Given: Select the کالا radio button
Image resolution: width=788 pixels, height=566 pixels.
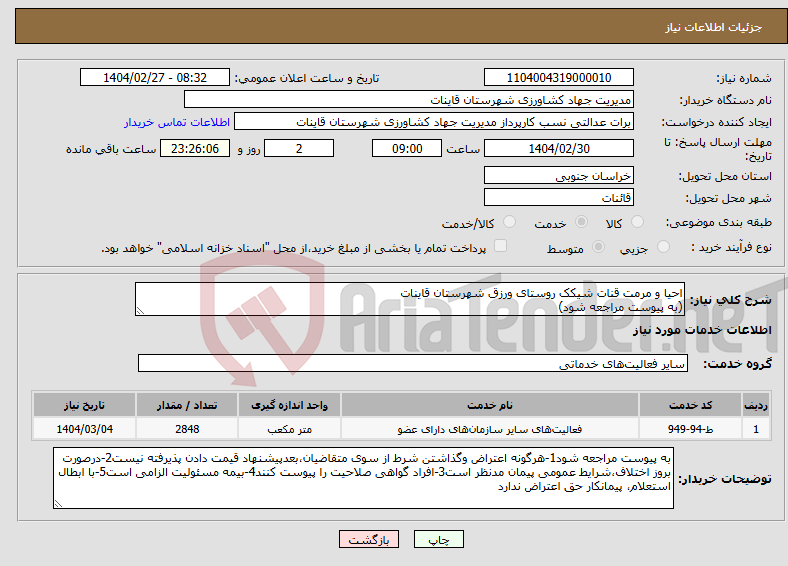Looking at the screenshot, I should [x=637, y=222].
